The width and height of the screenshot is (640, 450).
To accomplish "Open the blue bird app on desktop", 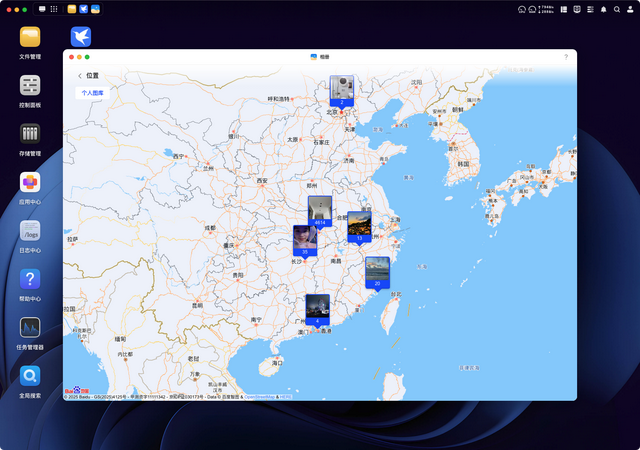I will pos(81,37).
